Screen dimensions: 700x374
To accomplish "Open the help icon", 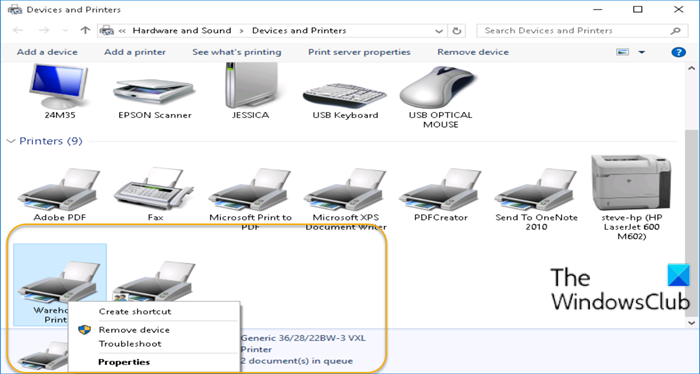I will [678, 52].
